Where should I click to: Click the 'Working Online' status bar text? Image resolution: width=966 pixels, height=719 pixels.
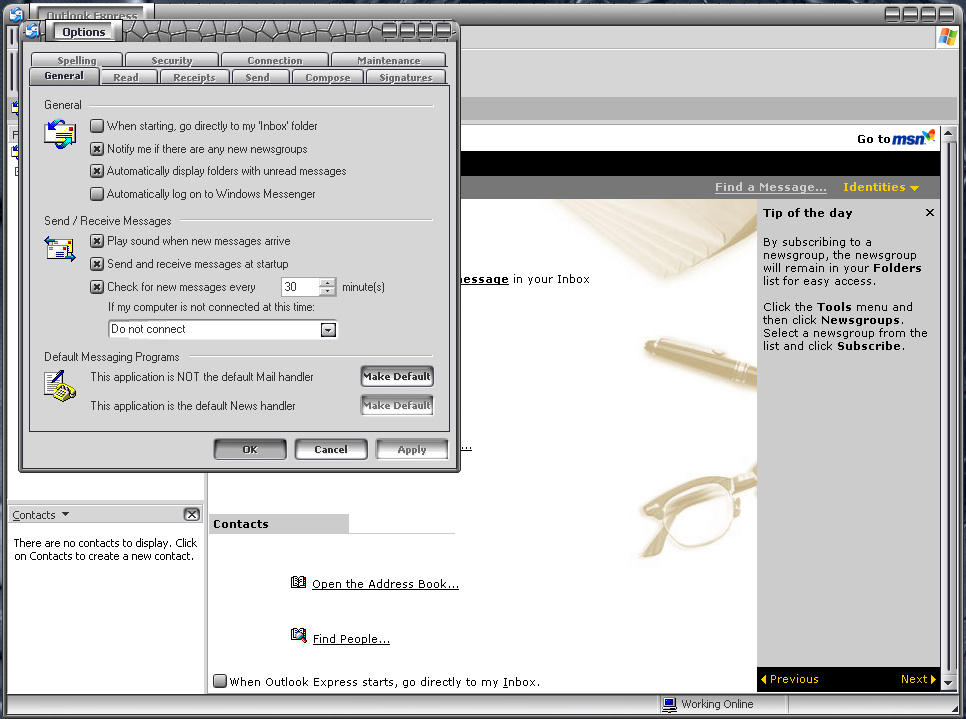click(717, 704)
